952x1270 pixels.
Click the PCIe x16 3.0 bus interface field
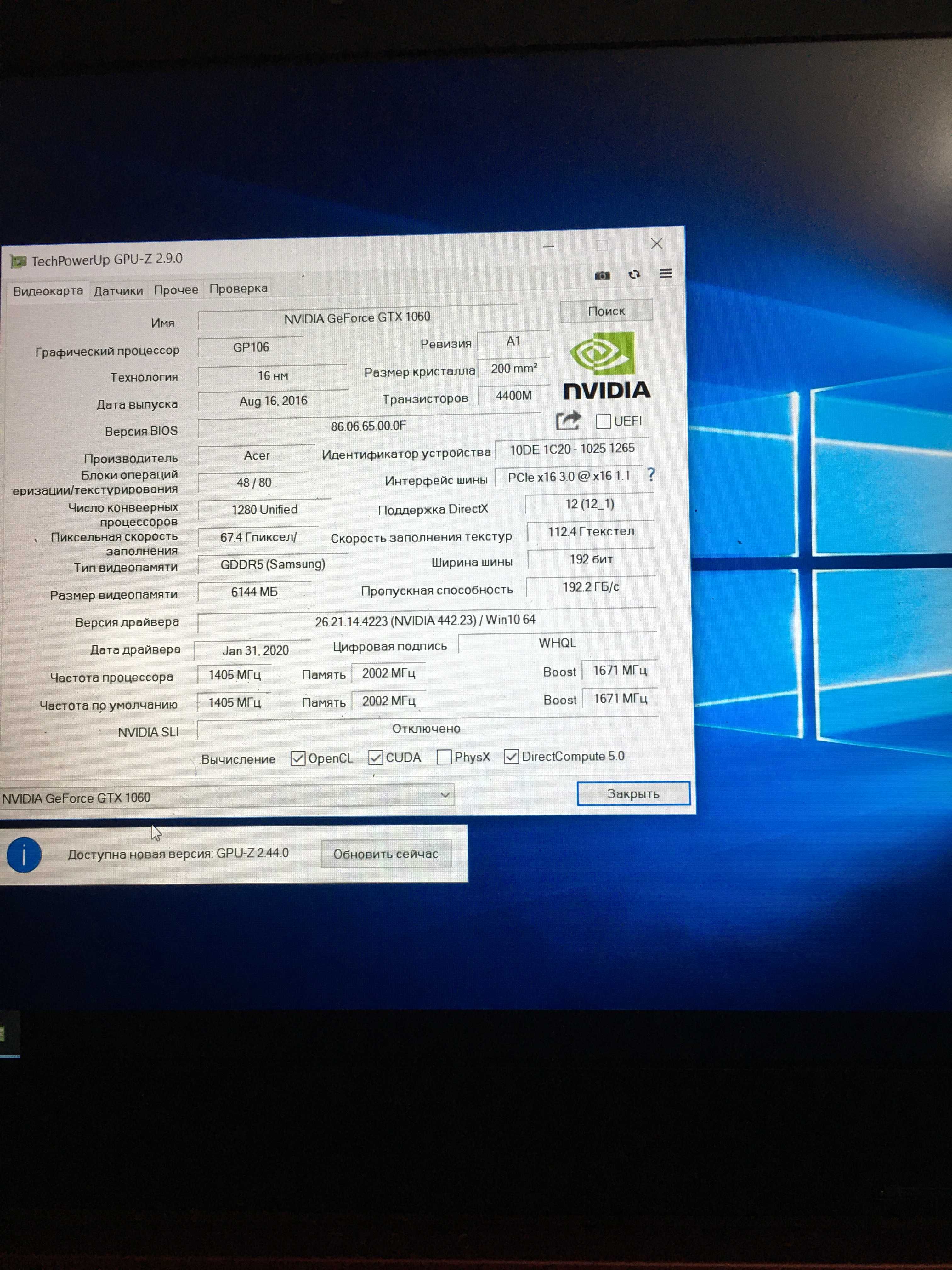coord(568,477)
